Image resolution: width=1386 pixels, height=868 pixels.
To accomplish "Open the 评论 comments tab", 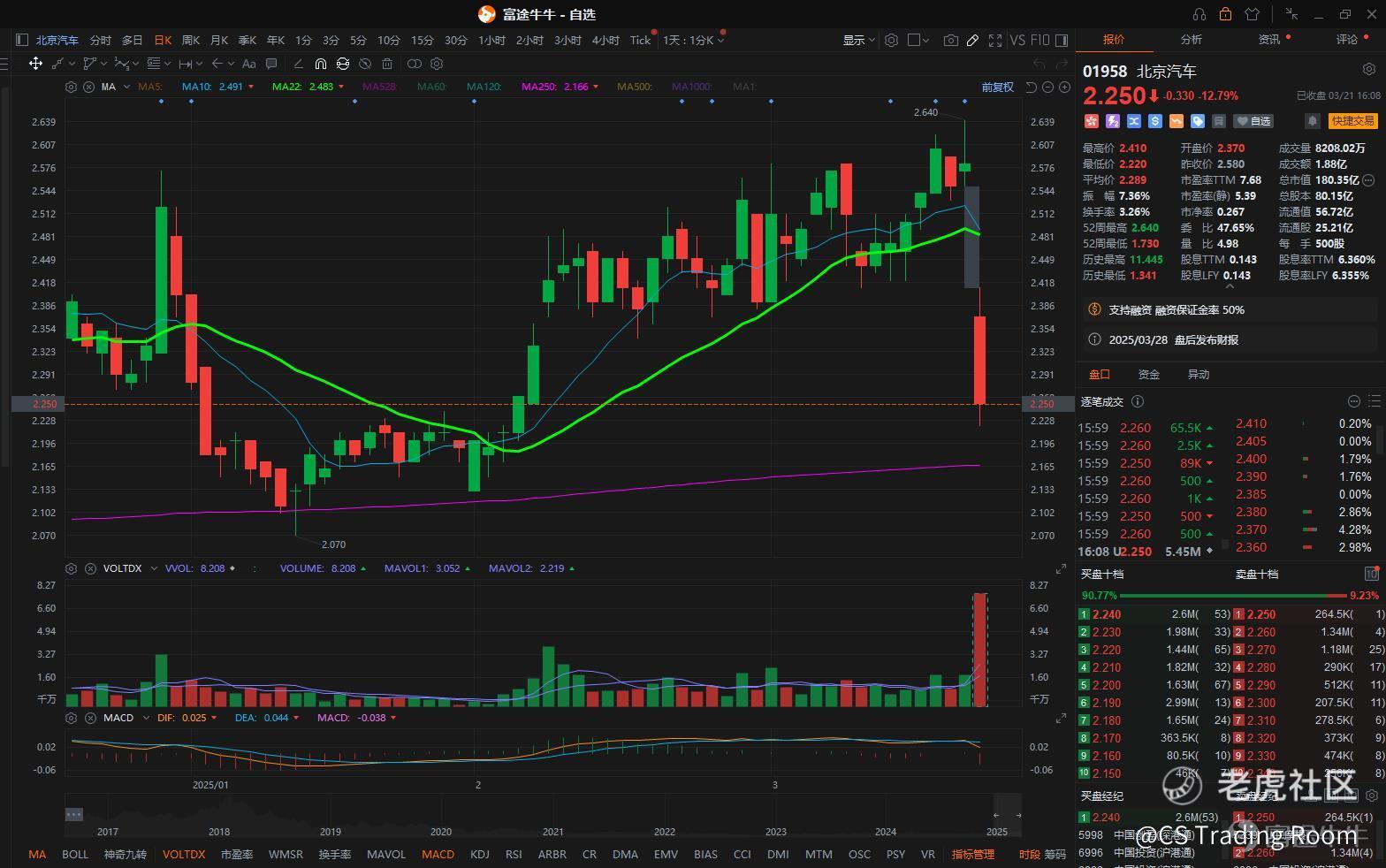I will [1346, 39].
